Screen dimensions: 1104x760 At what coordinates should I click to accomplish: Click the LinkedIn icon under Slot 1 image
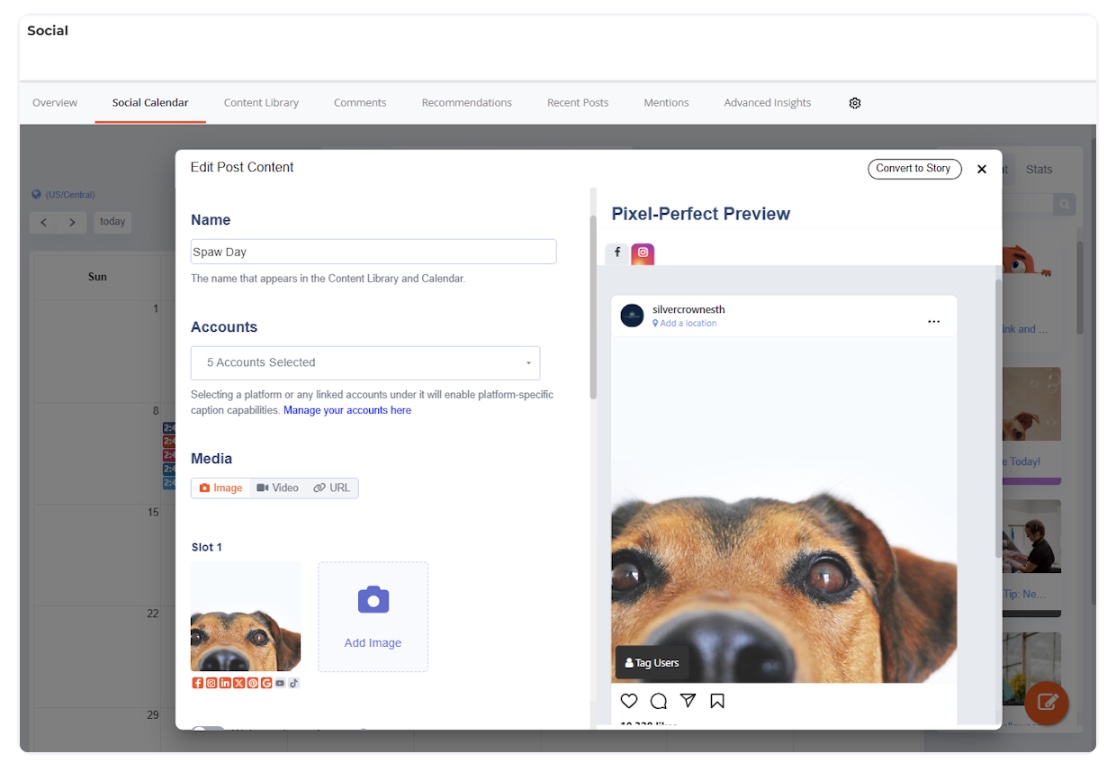(x=225, y=683)
